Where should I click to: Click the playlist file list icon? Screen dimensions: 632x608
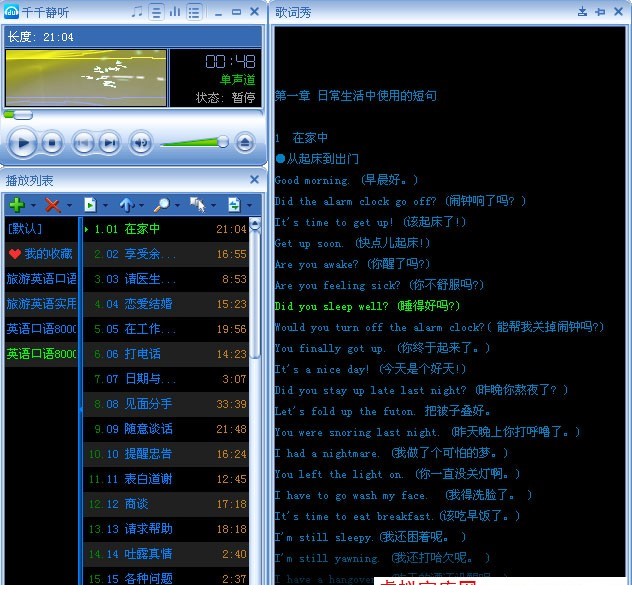click(90, 205)
